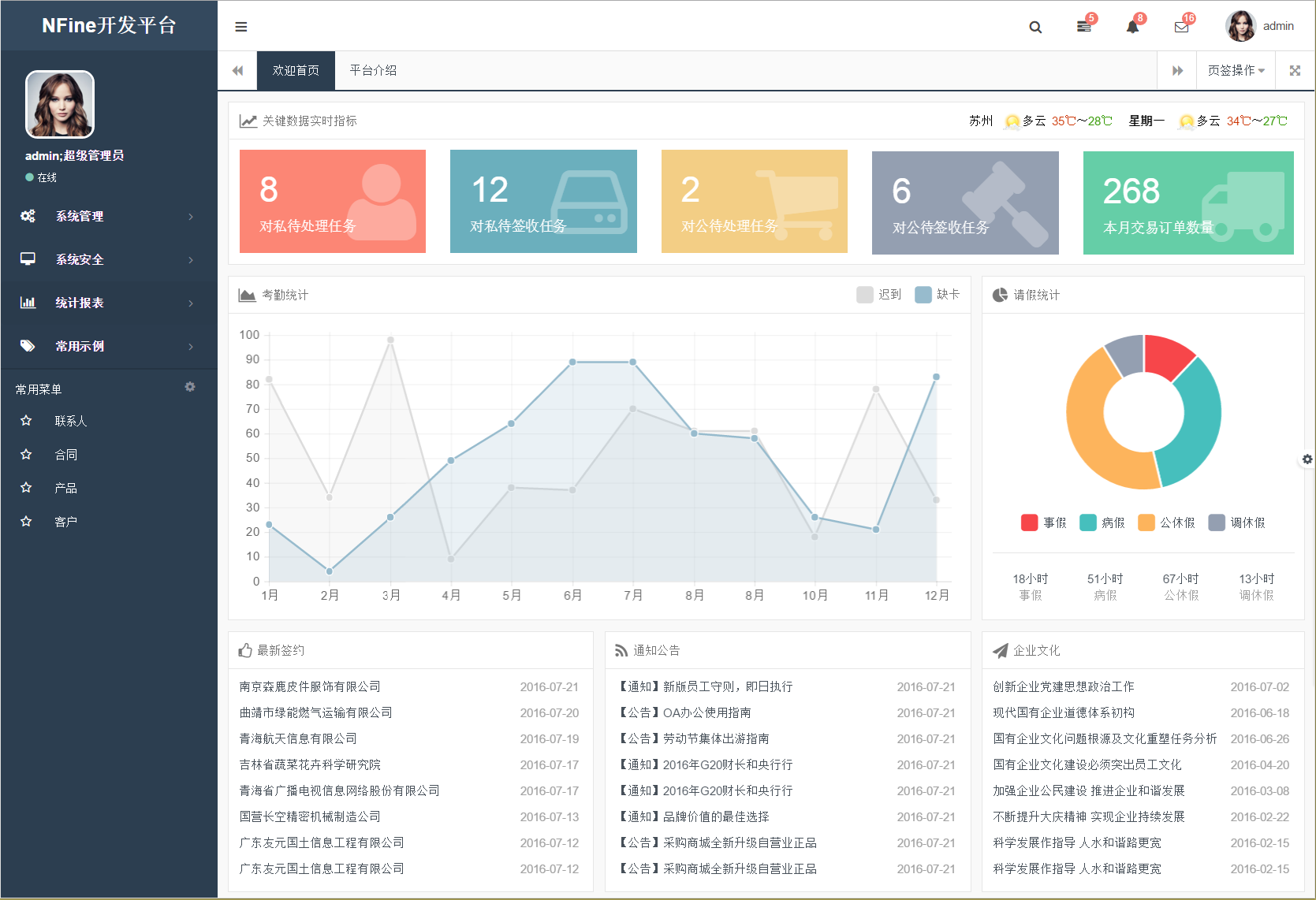Open messages via the envelope icon with badge 16
This screenshot has width=1316, height=900.
1180,27
